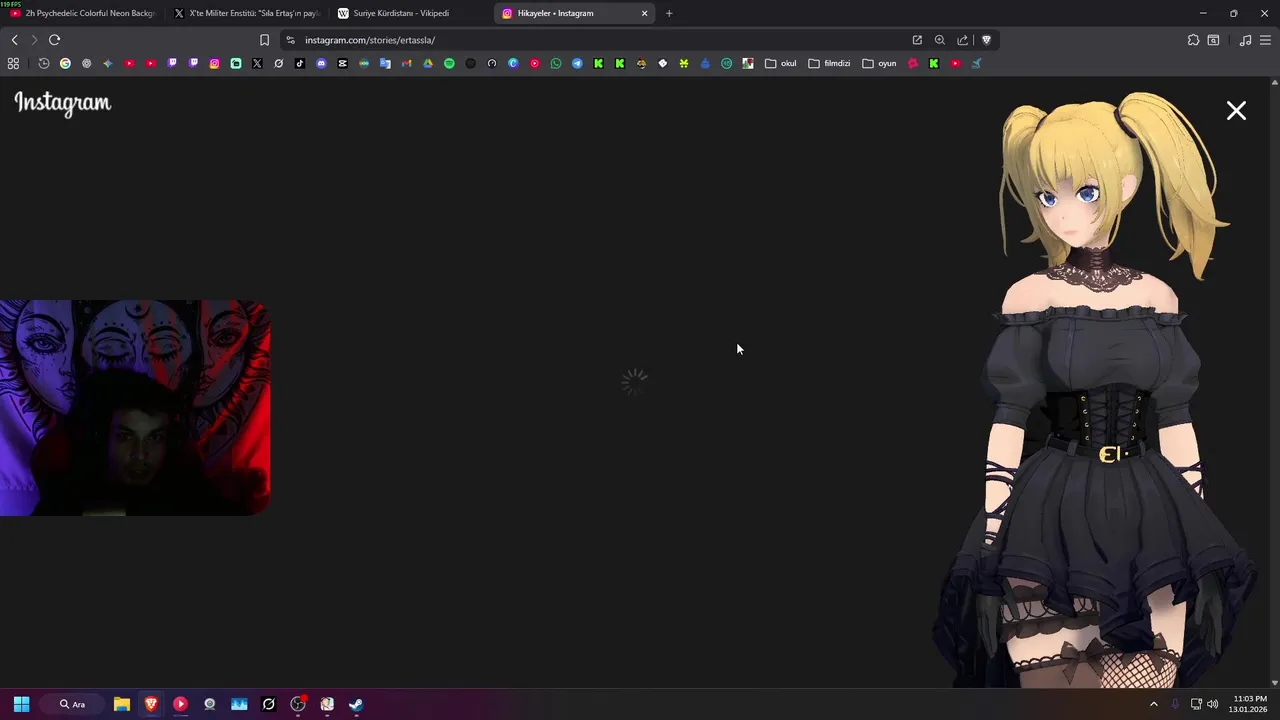The image size is (1280, 720).
Task: Open the history clock bookmark icon
Action: click(44, 63)
